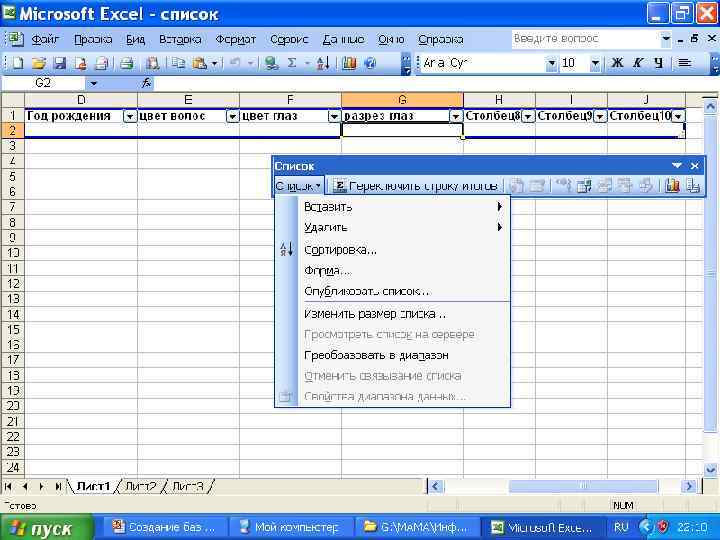The image size is (720, 540).
Task: Apply italic with the К button
Action: coord(638,63)
